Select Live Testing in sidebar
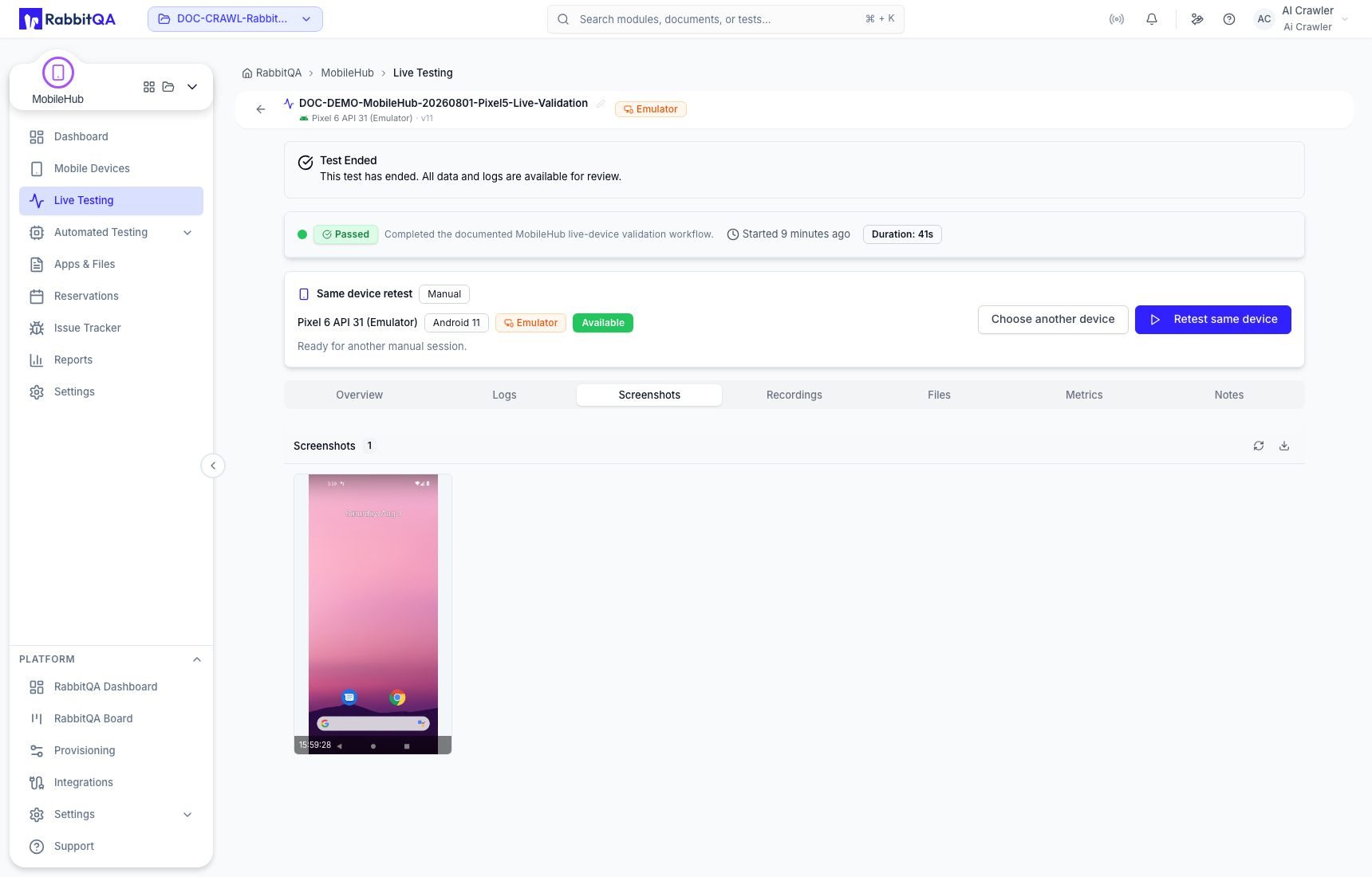The image size is (1372, 877). 111,200
